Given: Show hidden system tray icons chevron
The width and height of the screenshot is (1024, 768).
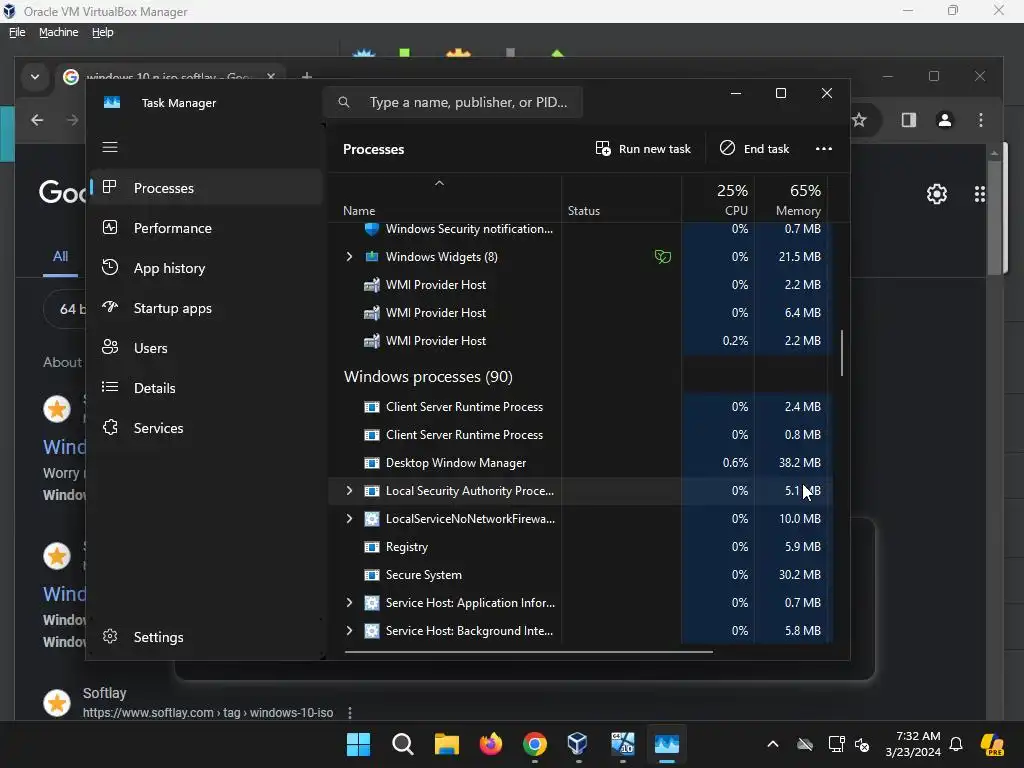Looking at the screenshot, I should point(773,744).
